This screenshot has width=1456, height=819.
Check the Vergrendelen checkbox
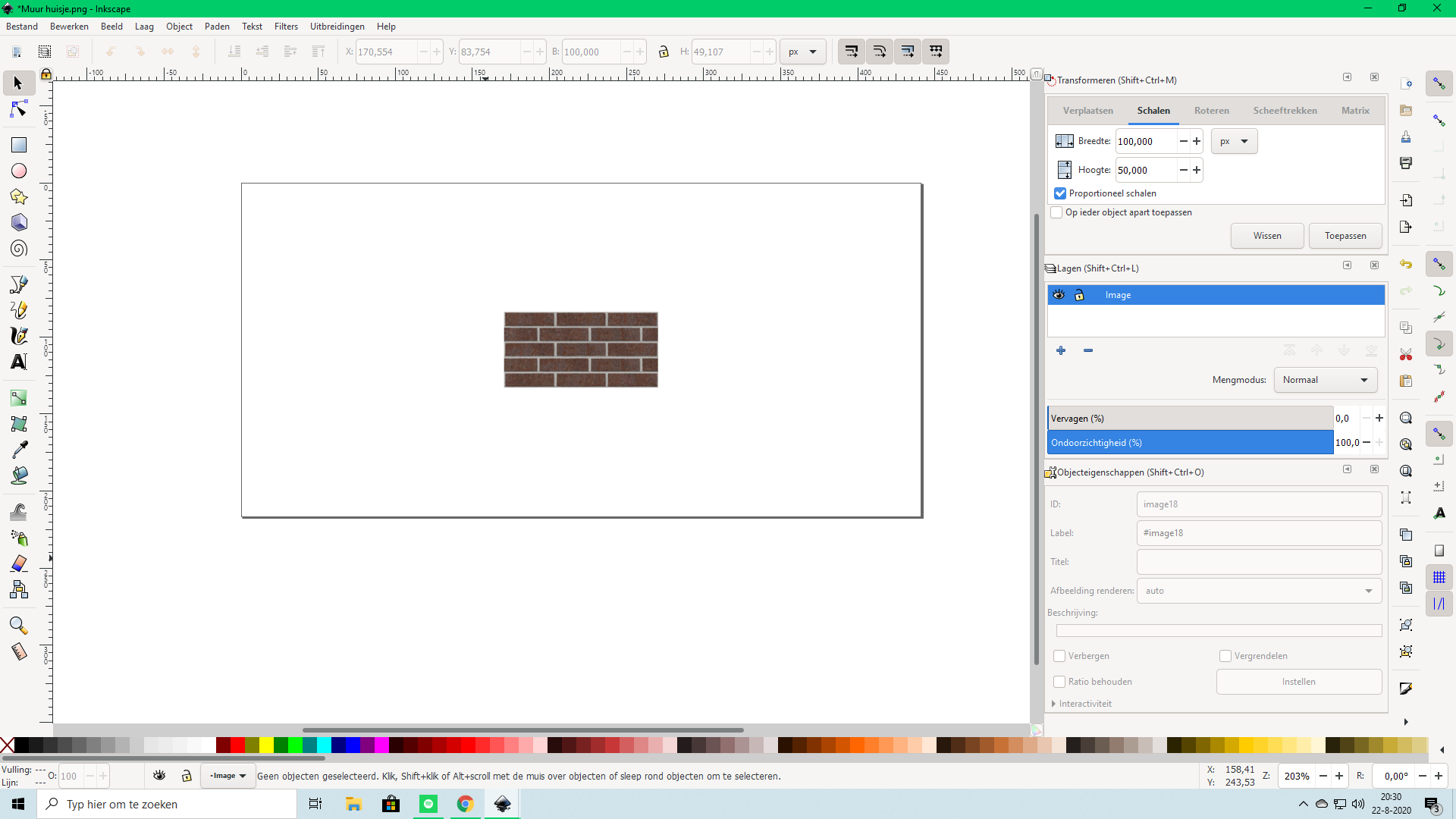1225,656
